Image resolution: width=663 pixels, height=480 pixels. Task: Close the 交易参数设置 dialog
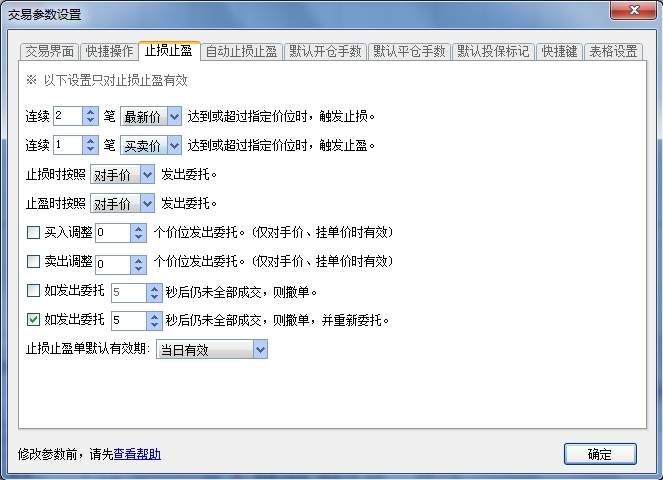click(633, 10)
